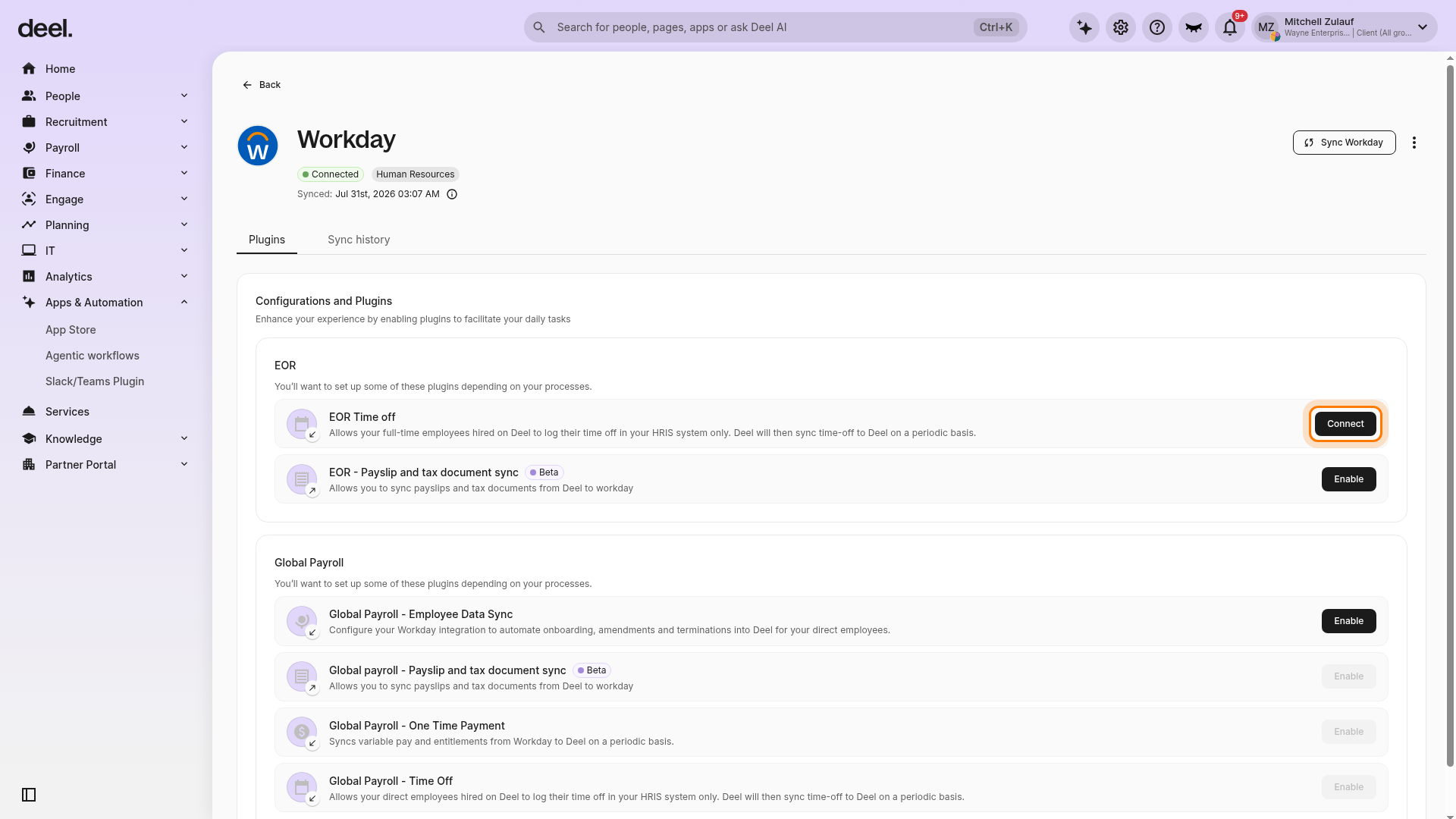Expand the Engage menu chevron
Viewport: 1456px width, 819px height.
(x=184, y=199)
